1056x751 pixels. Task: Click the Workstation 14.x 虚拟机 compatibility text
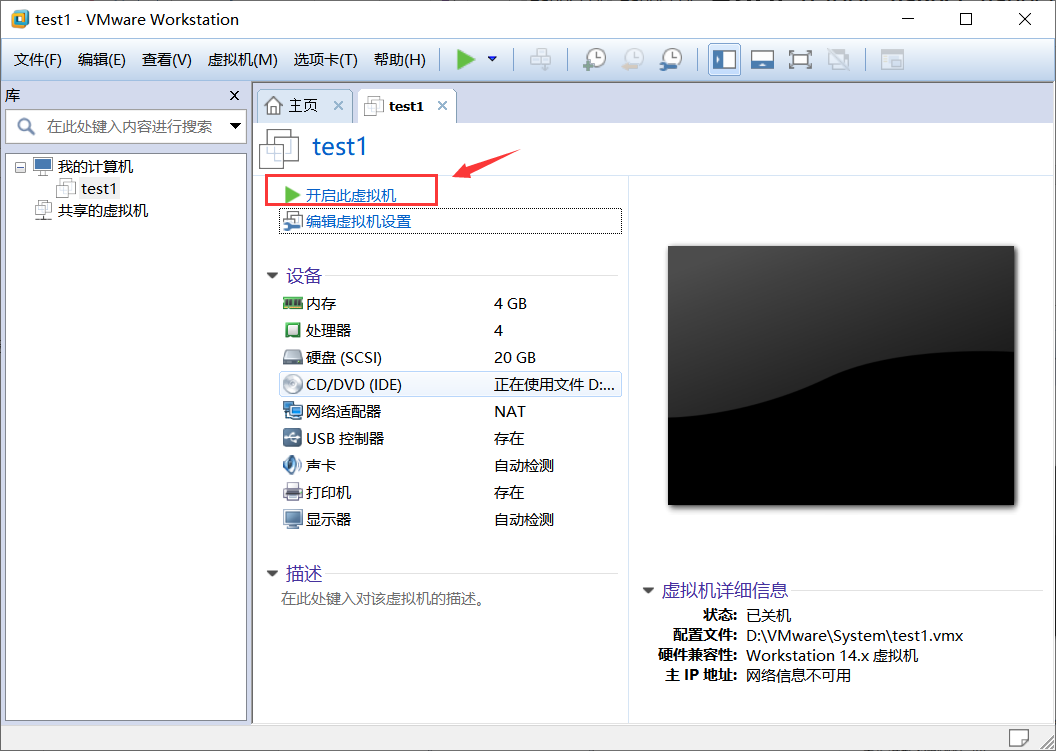point(832,655)
